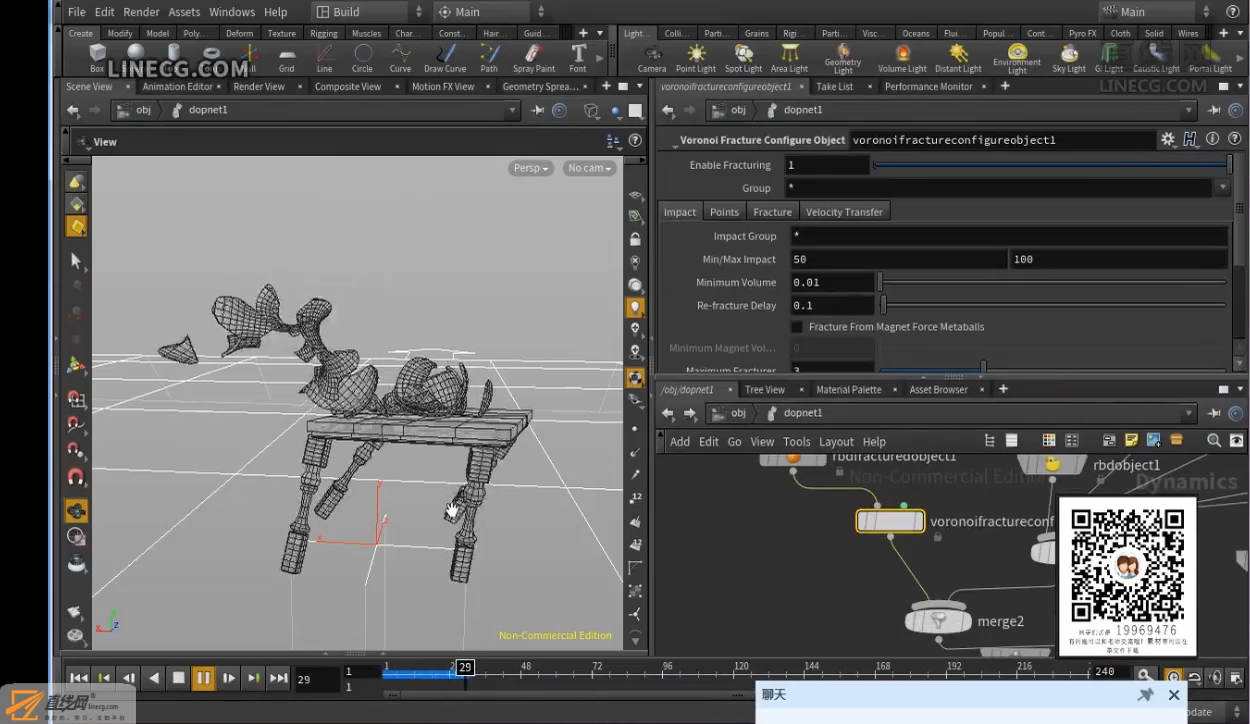
Task: Select the Grid shelf tool
Action: 286,59
